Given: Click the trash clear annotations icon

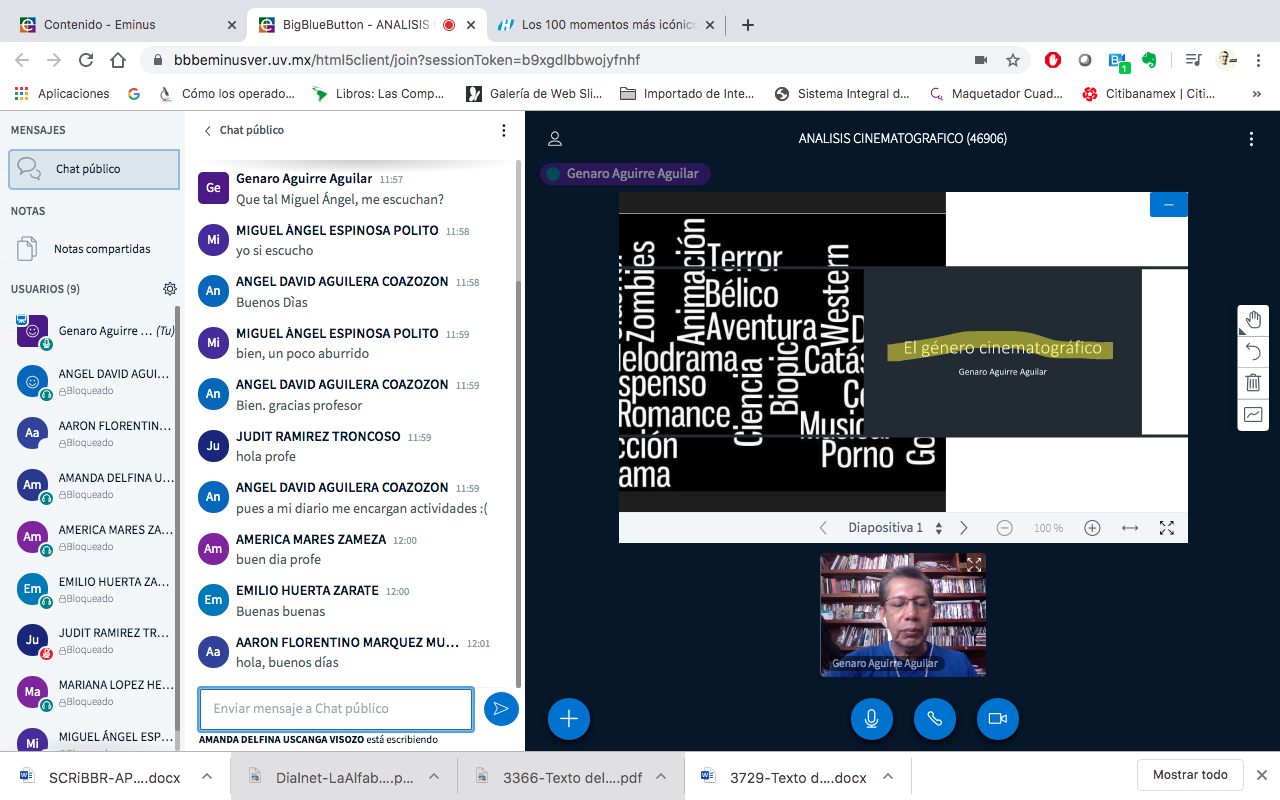Looking at the screenshot, I should 1253,382.
